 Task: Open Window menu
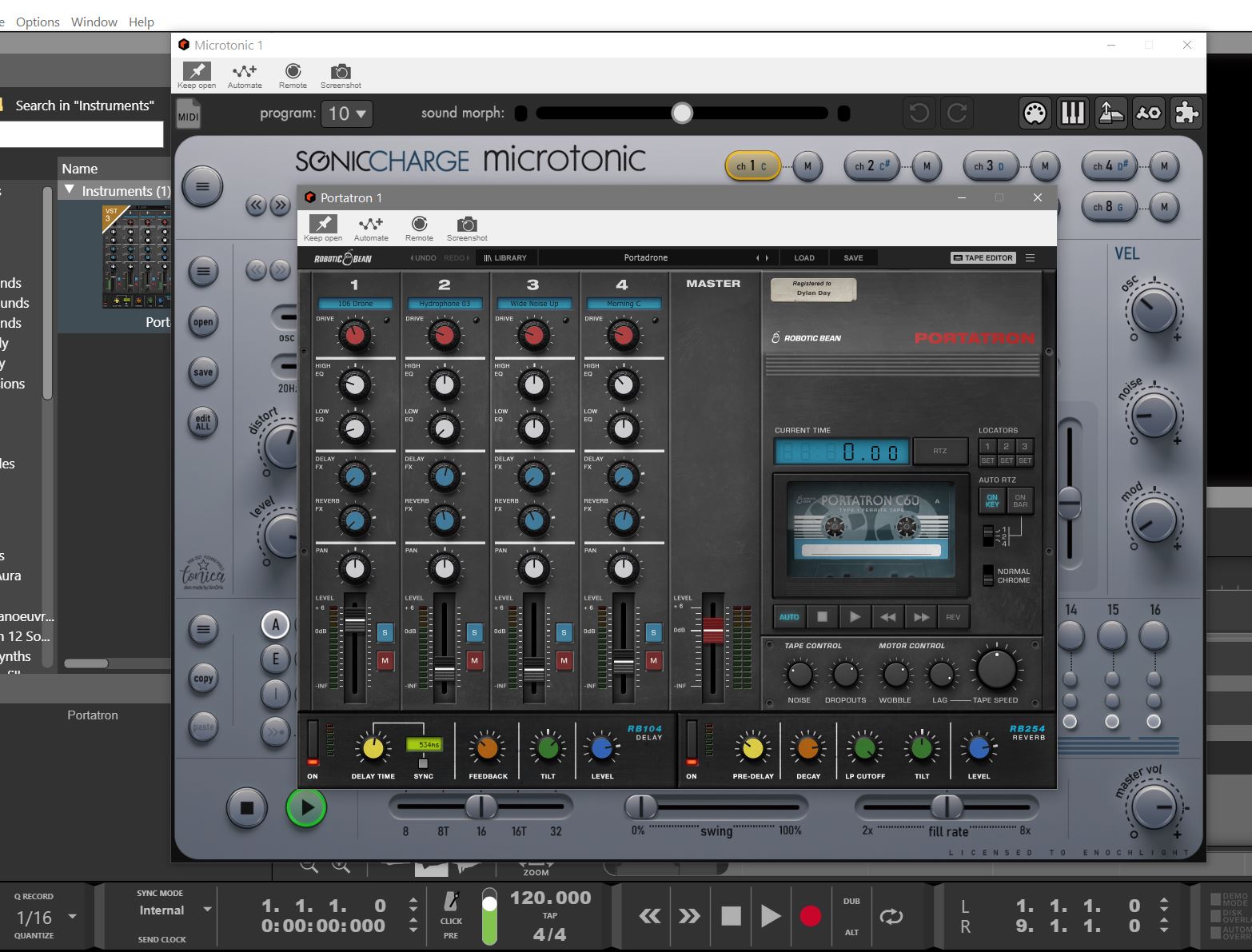click(x=94, y=22)
